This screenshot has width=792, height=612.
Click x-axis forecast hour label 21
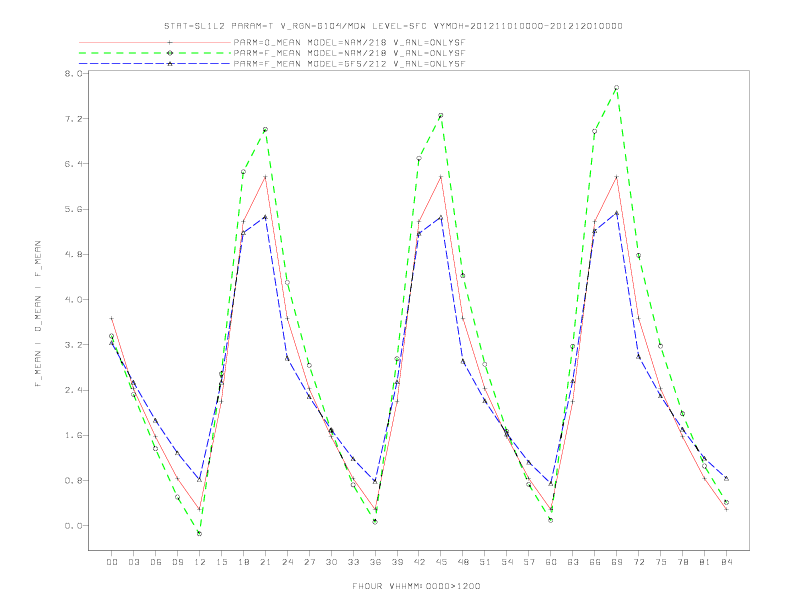(265, 562)
